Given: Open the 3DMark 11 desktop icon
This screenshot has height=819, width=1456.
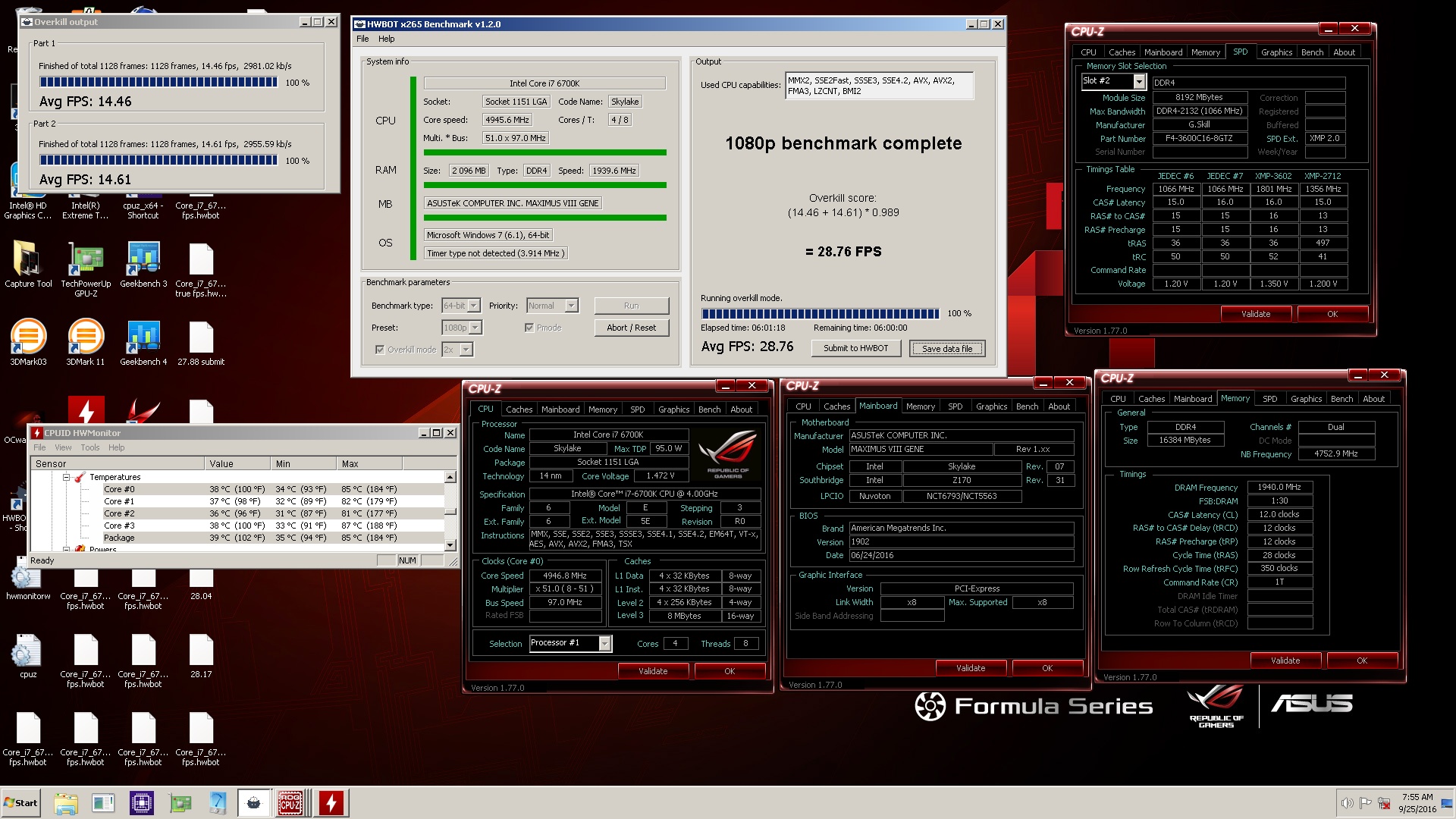Looking at the screenshot, I should (86, 344).
